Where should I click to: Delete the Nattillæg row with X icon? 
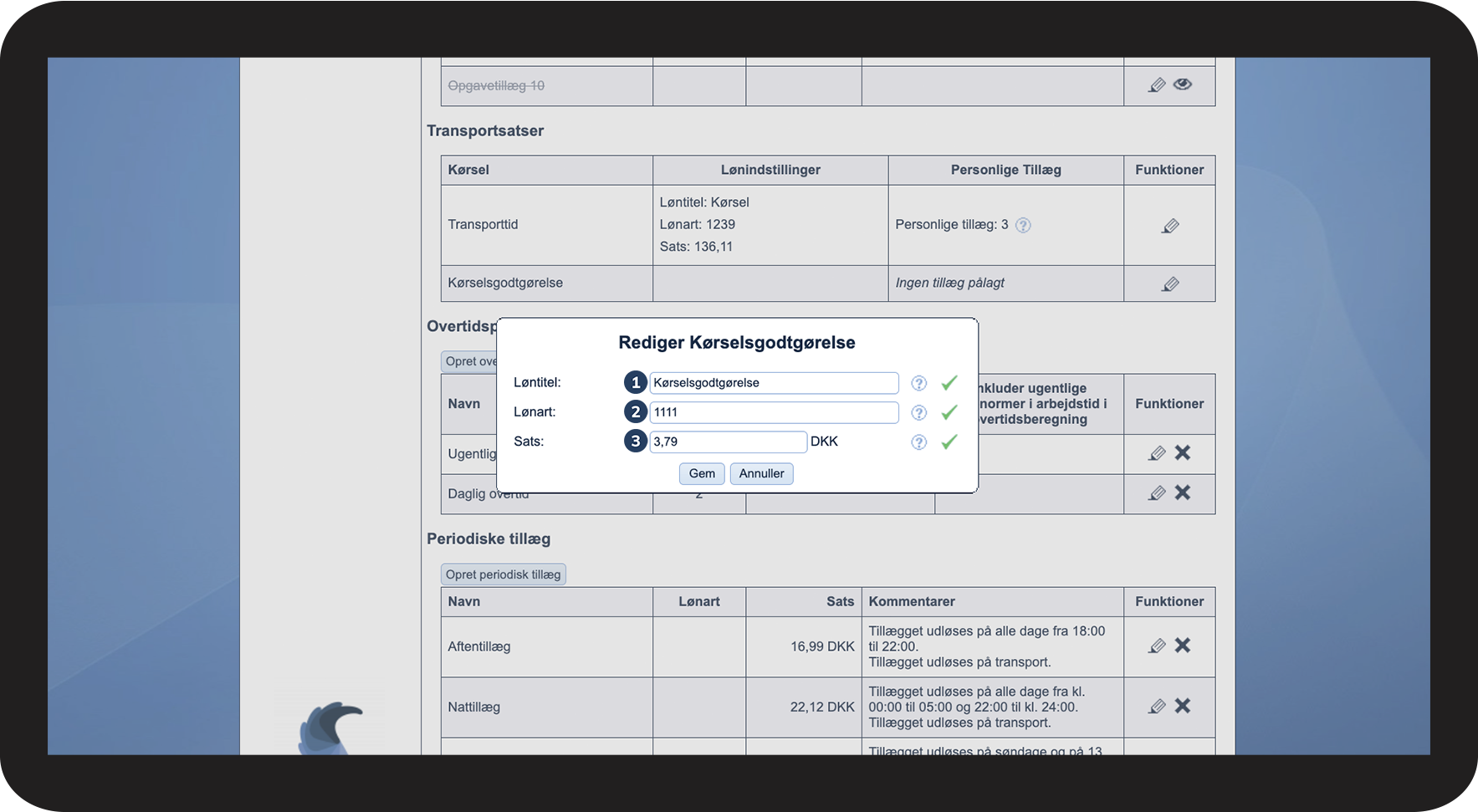click(1182, 706)
